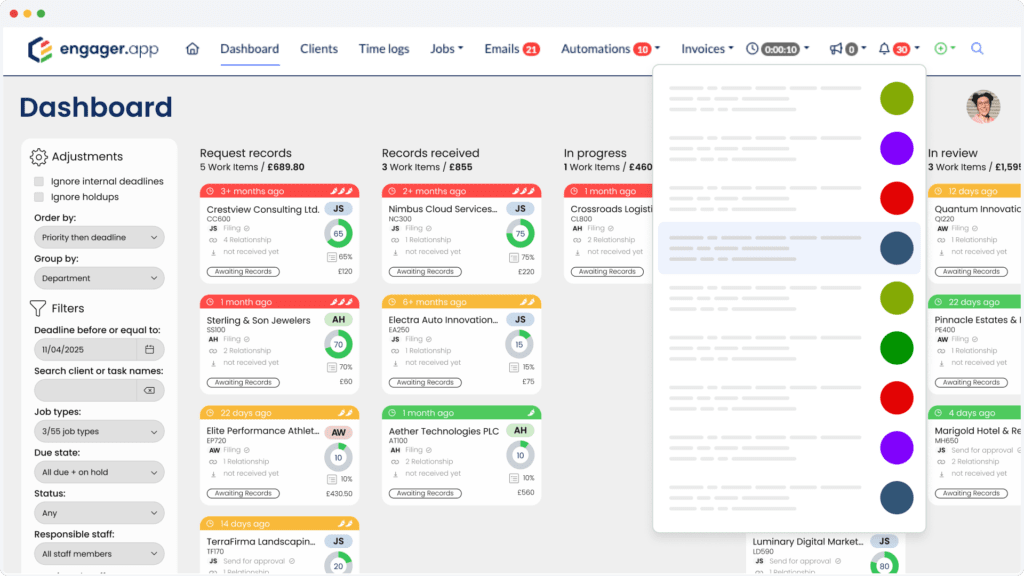Click the JS badge on Electra Auto Innovation card
1024x576 pixels.
pyautogui.click(x=520, y=319)
